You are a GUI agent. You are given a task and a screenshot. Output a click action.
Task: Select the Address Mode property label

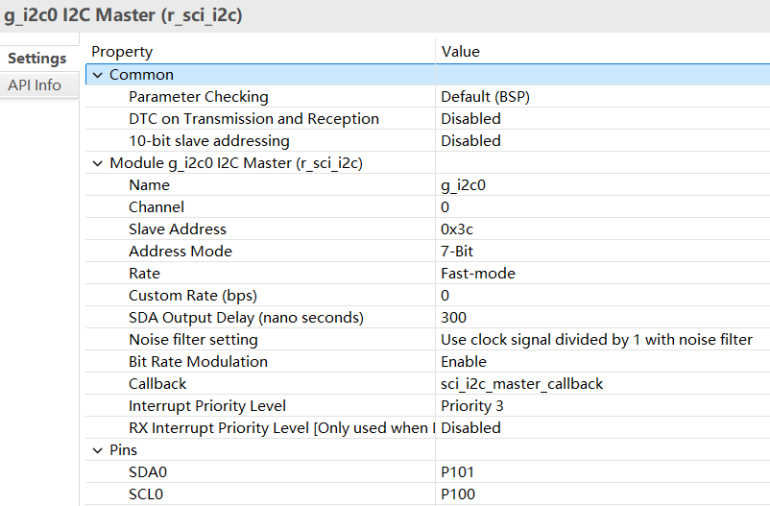(180, 252)
